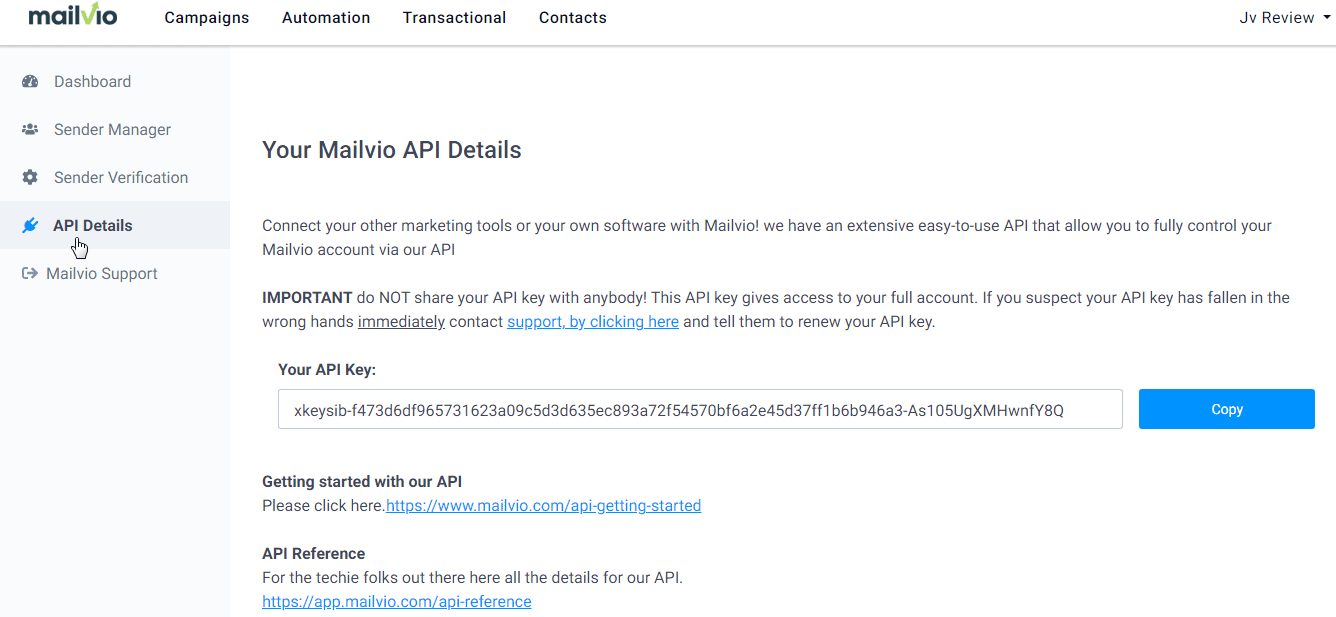
Task: Click the Sender Verification gear icon
Action: (x=30, y=178)
